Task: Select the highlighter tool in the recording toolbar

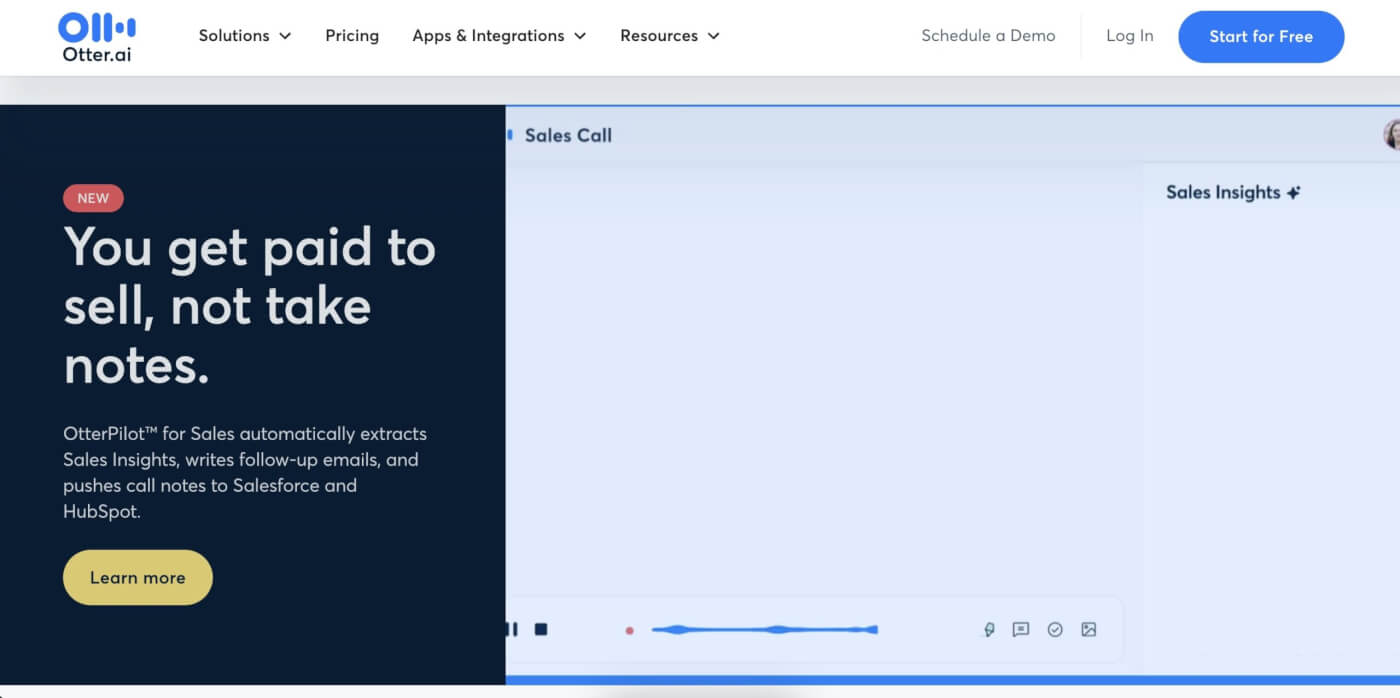Action: point(988,629)
